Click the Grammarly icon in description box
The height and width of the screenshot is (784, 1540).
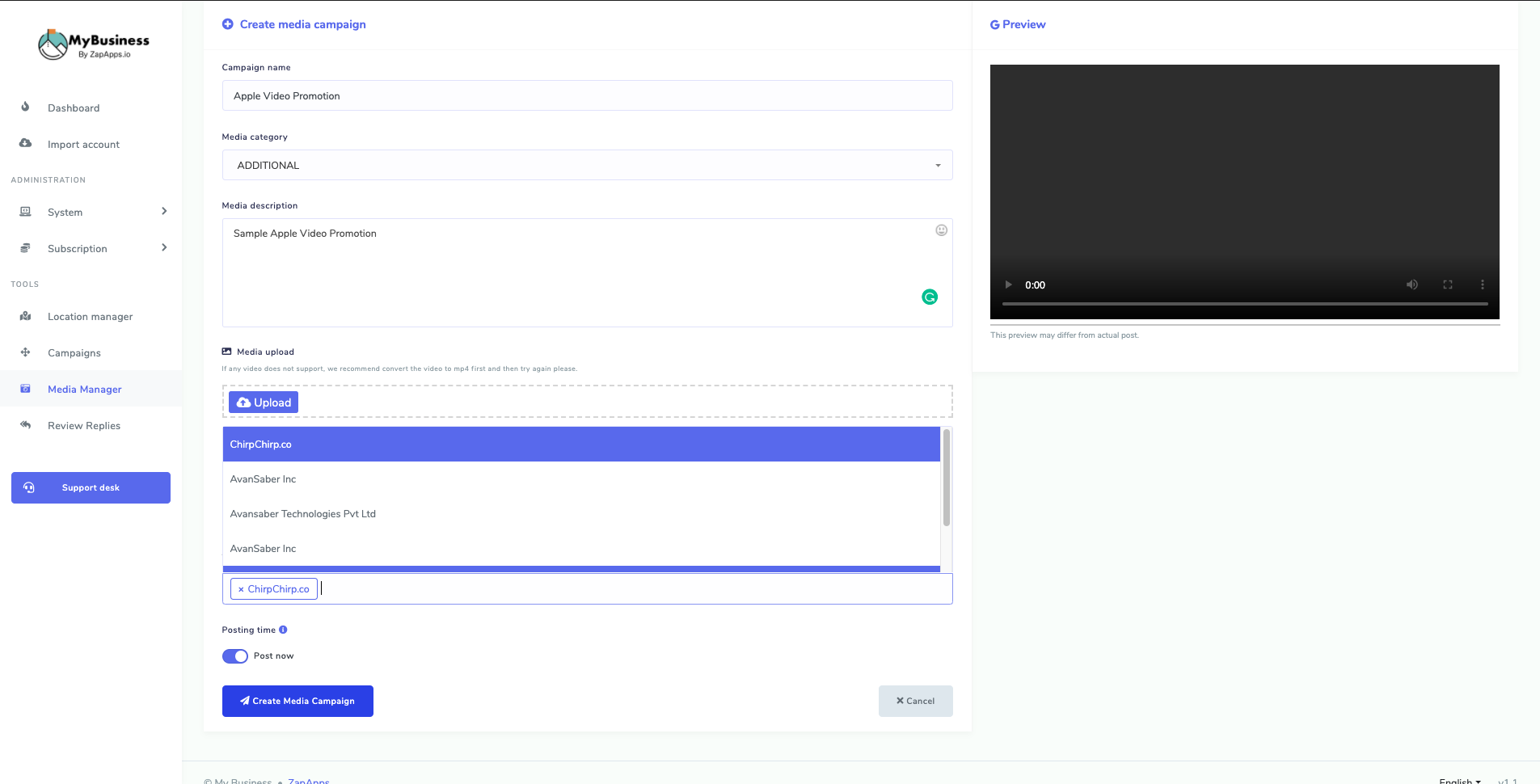[x=930, y=297]
